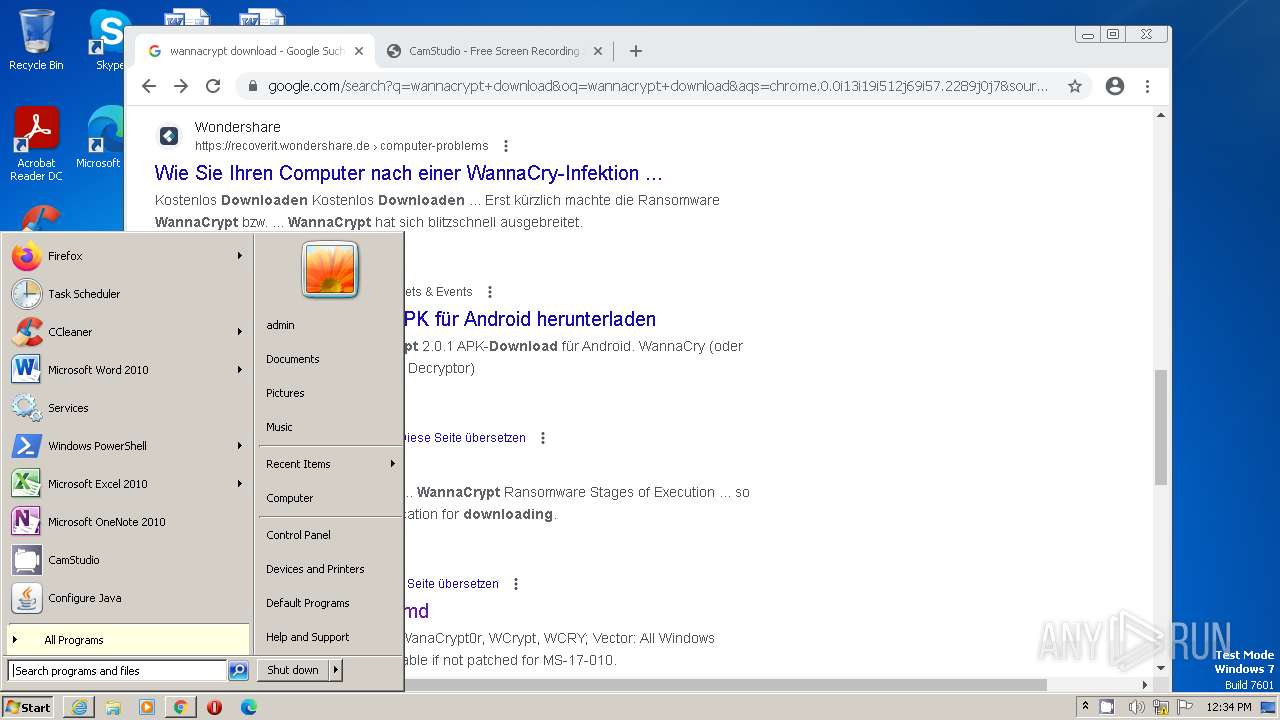Open Internet Explorer from the taskbar
This screenshot has height=720, width=1280.
click(x=79, y=707)
